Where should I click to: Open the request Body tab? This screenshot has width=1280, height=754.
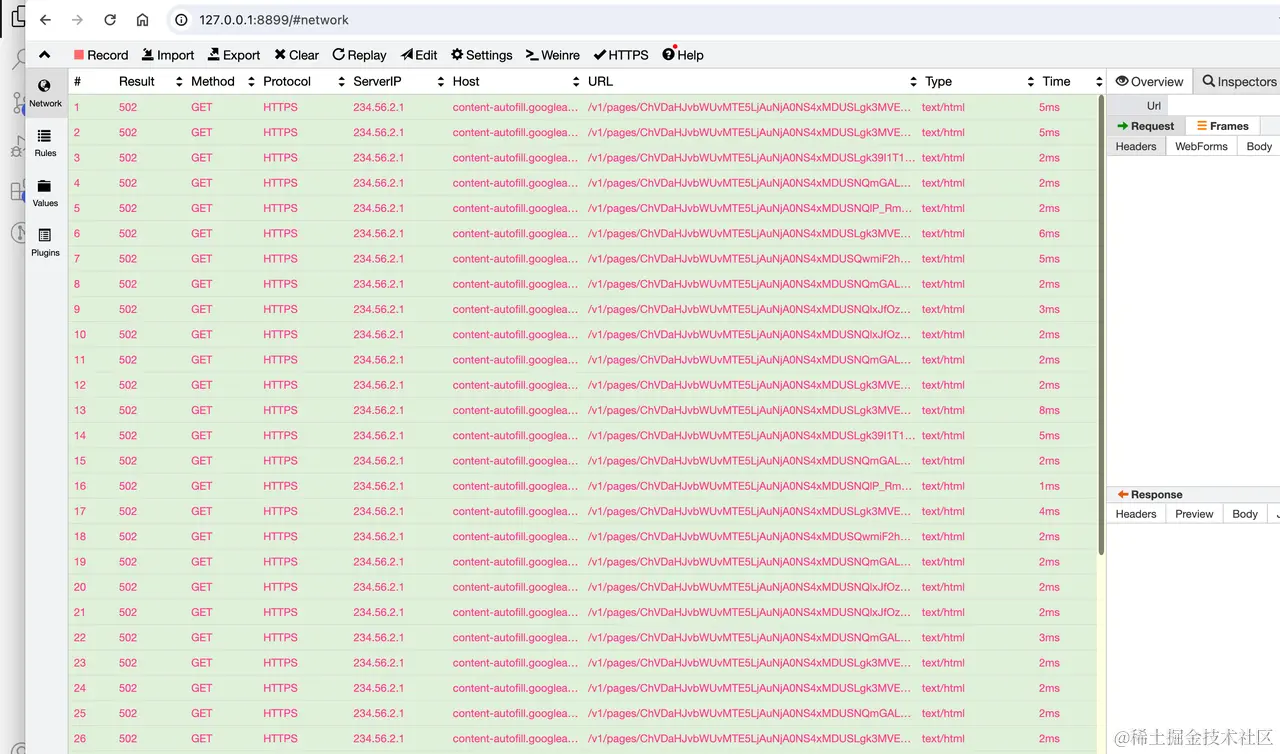coord(1259,146)
